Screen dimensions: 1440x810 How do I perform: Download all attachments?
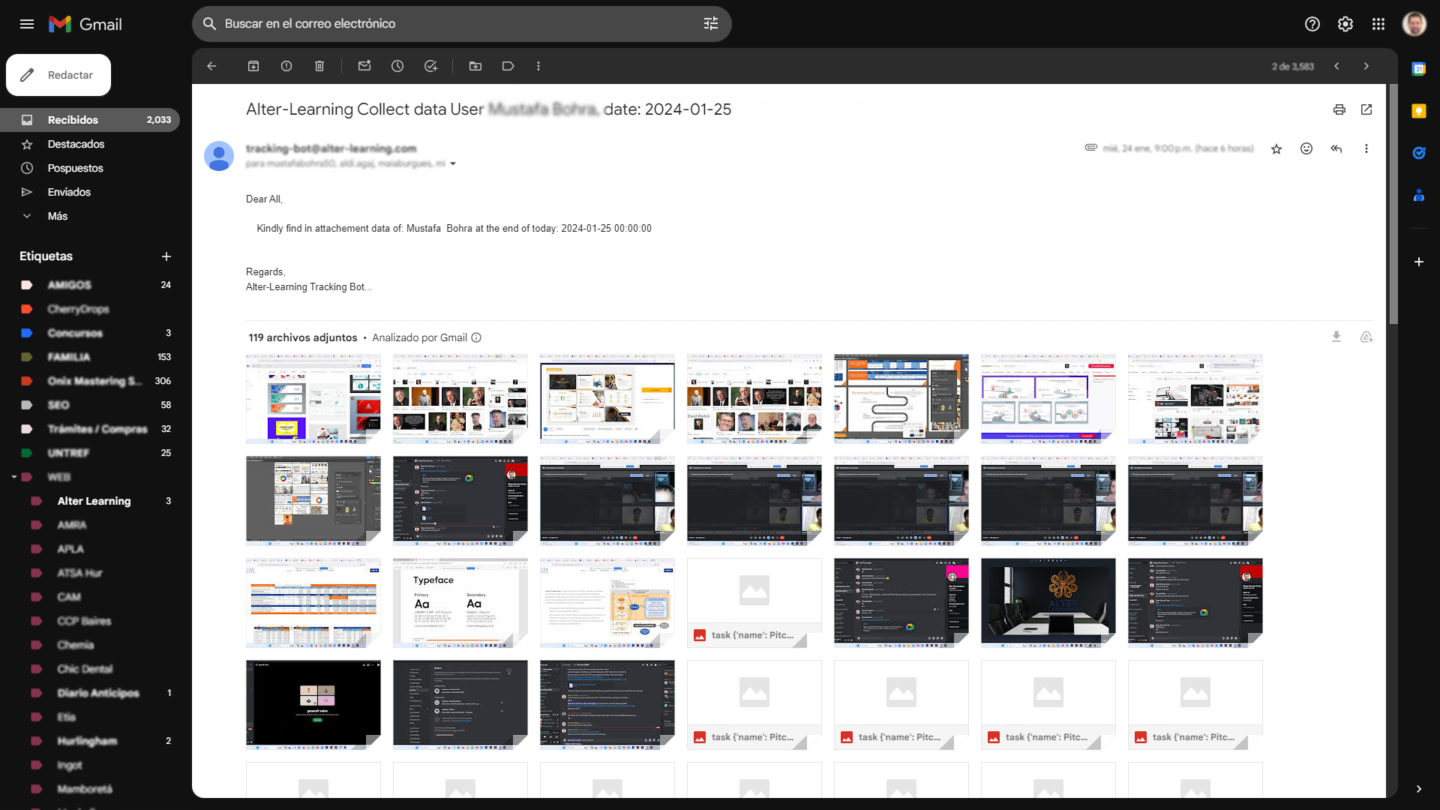(x=1336, y=337)
